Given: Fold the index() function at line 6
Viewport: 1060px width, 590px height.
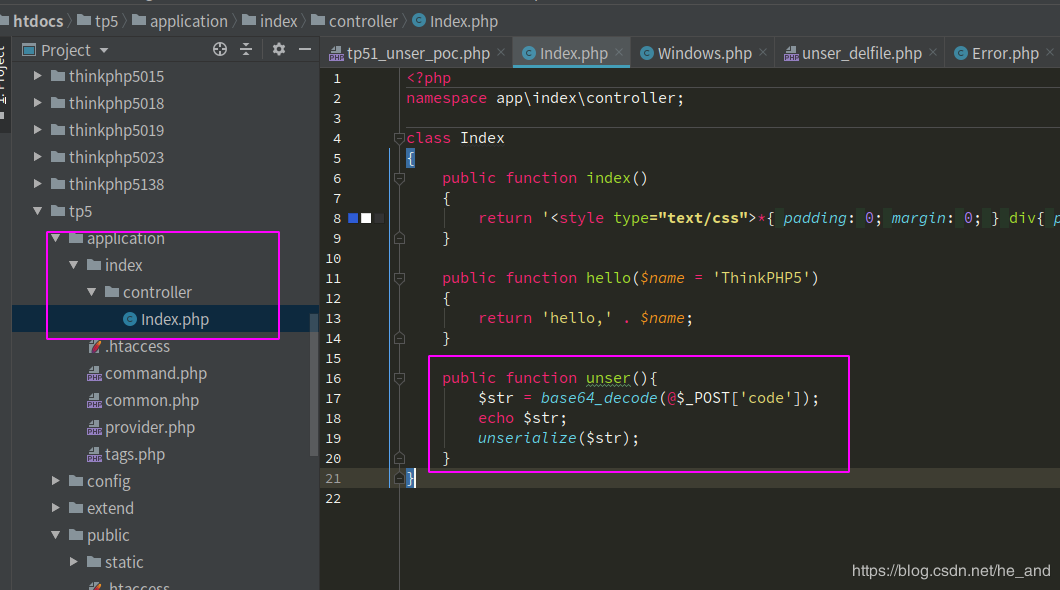Looking at the screenshot, I should (399, 178).
